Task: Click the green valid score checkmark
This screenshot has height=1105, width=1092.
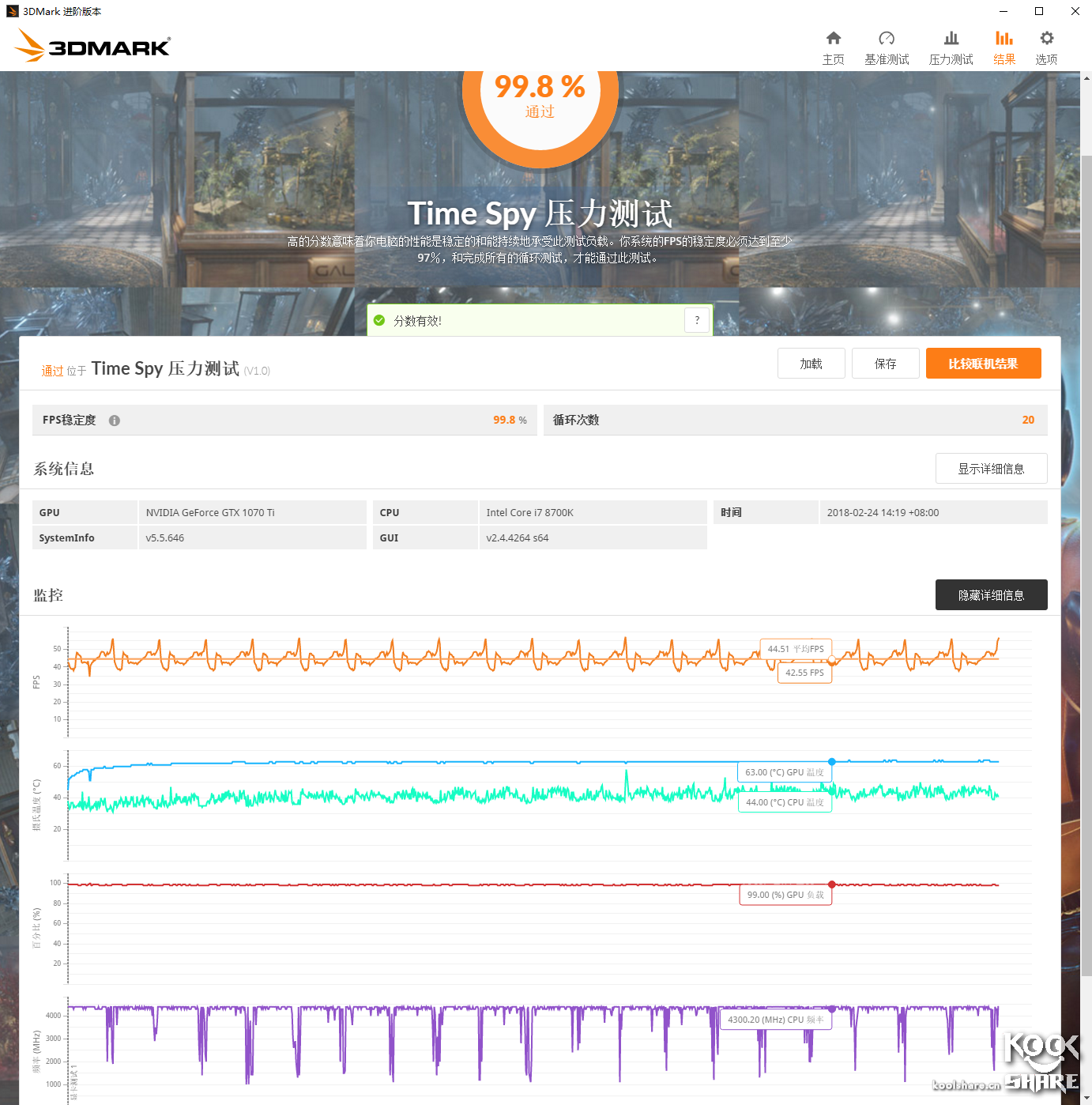Action: (379, 320)
